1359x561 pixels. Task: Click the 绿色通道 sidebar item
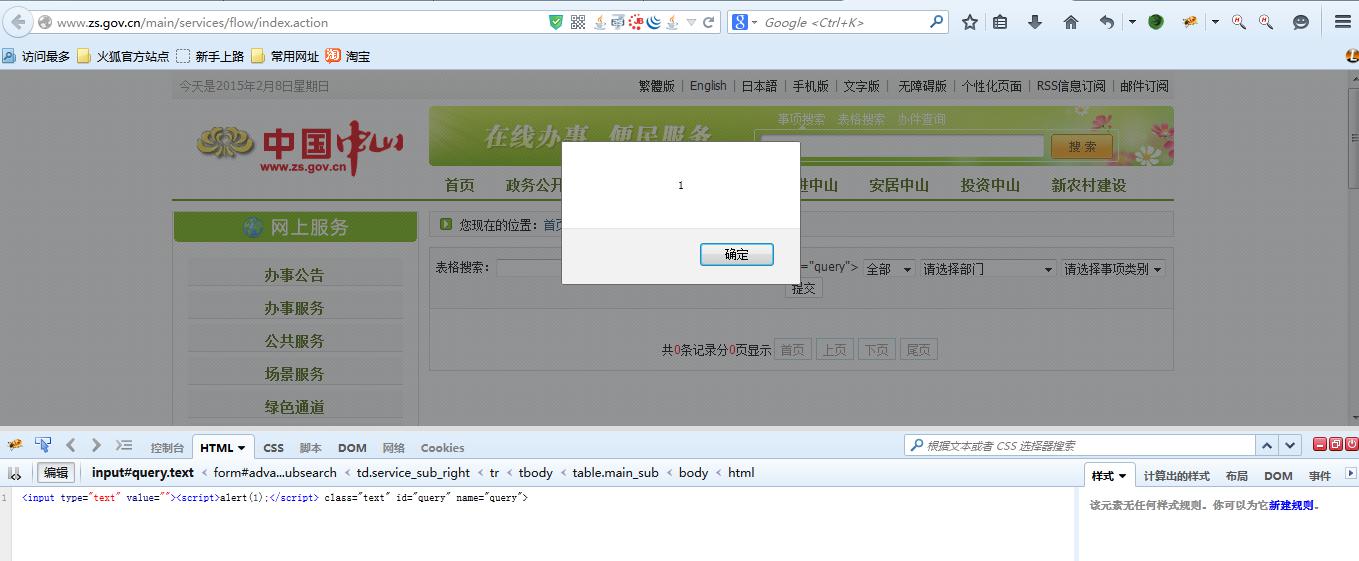294,407
